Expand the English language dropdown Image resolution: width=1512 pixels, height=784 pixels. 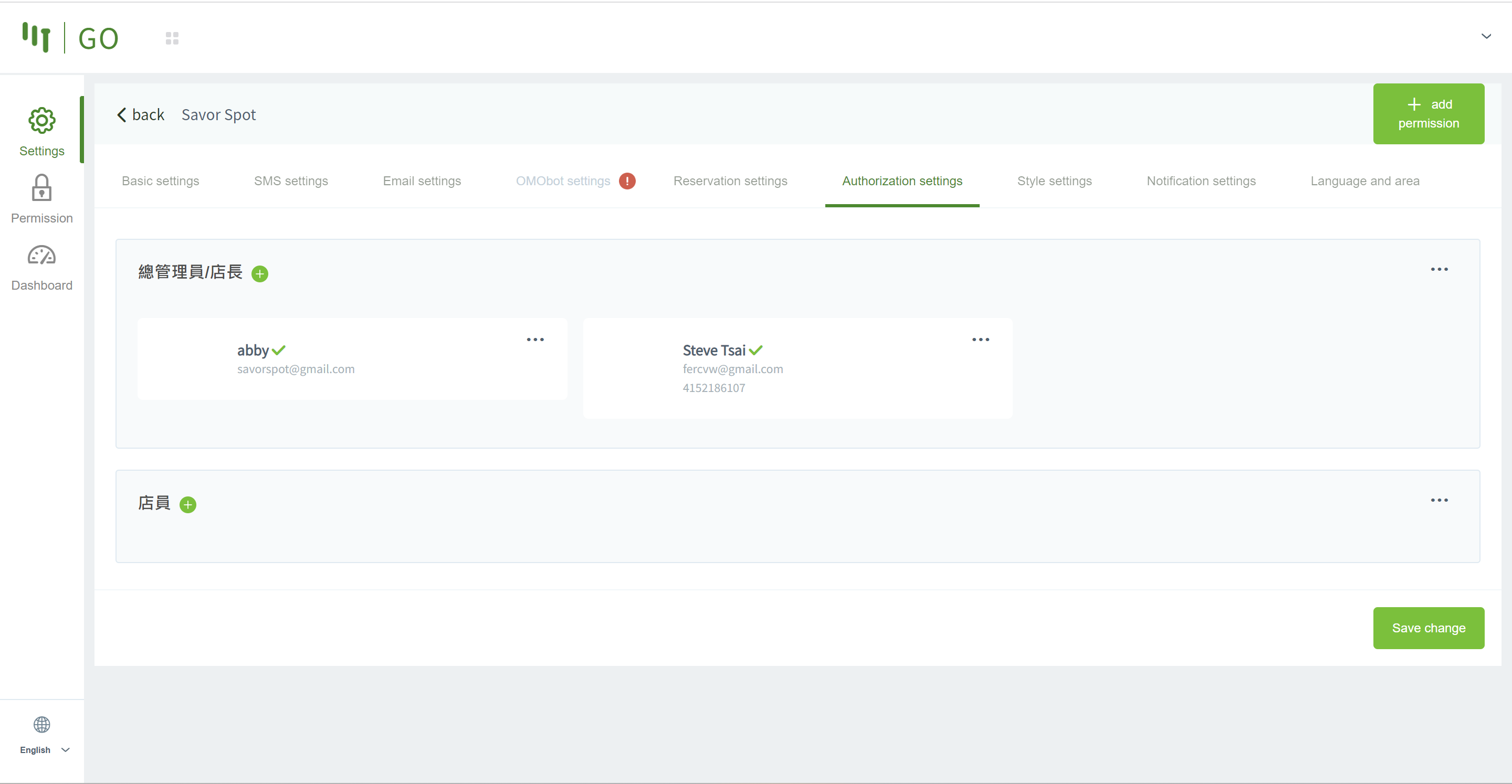point(45,750)
